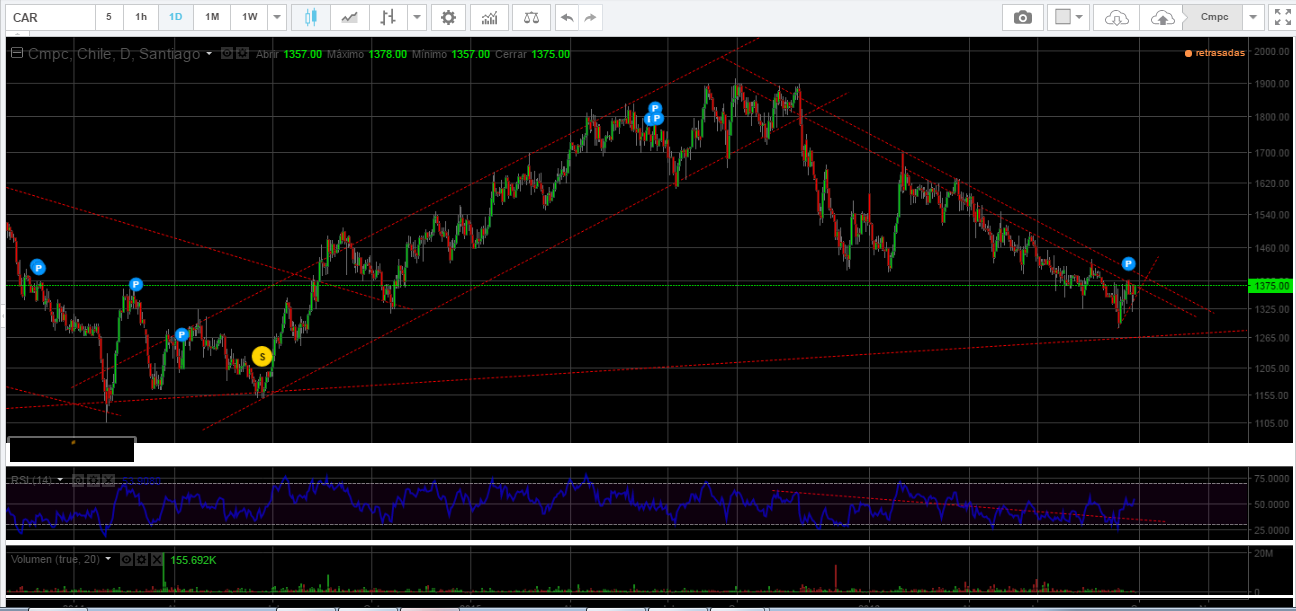
Task: Open the layout selection square dropdown
Action: coord(1068,17)
